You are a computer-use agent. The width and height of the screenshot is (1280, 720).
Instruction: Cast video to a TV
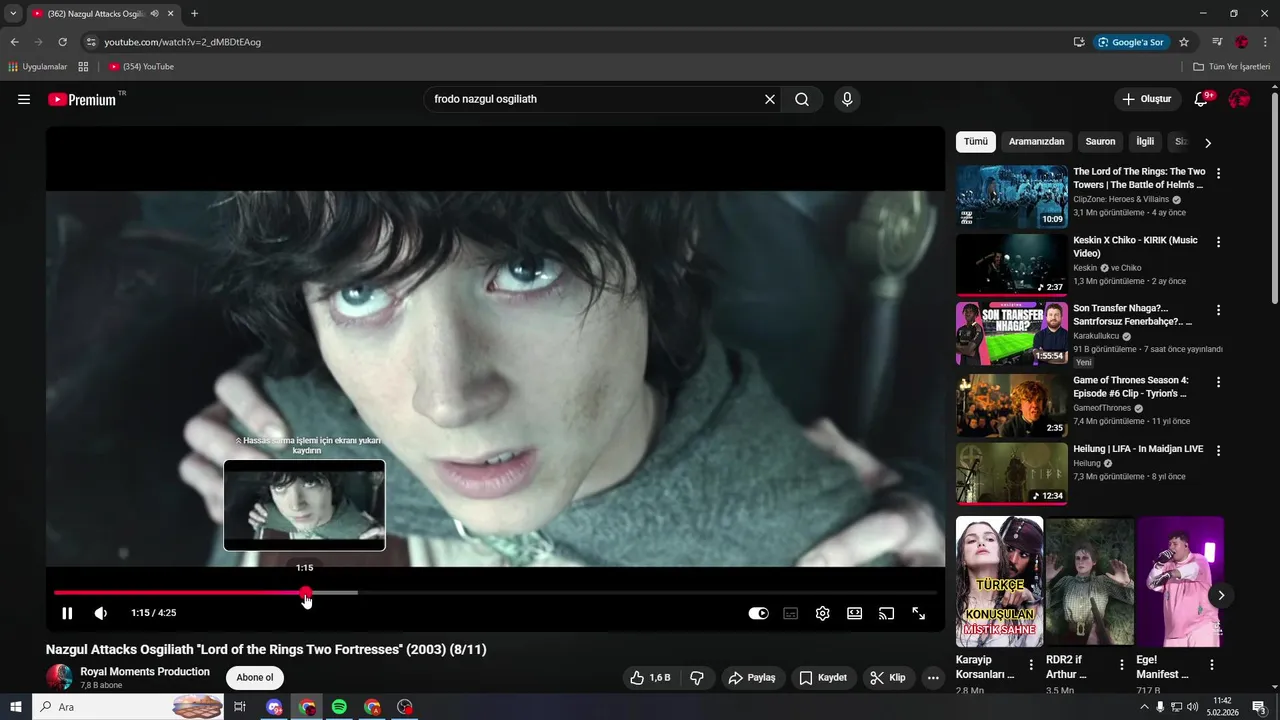coord(887,613)
